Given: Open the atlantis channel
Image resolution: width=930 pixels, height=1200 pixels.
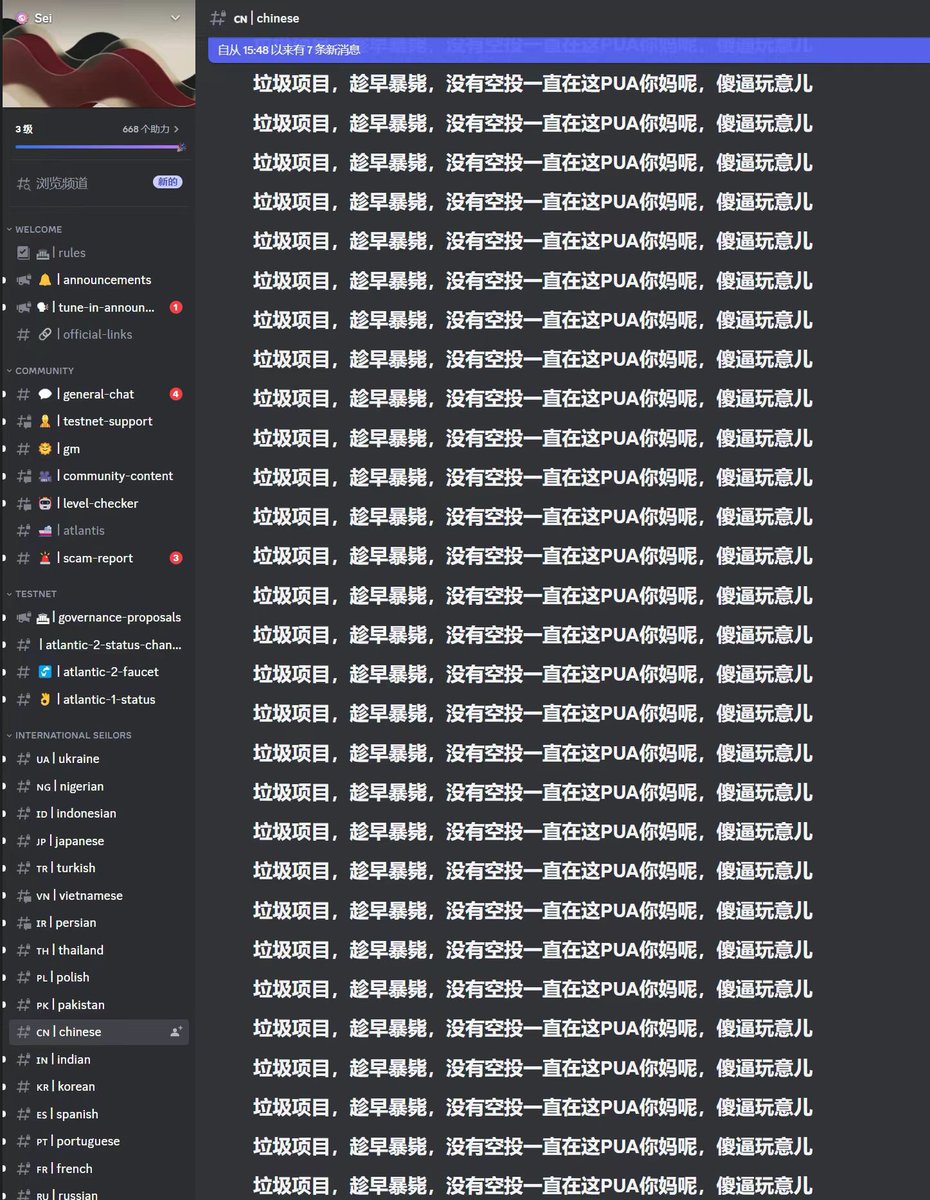Looking at the screenshot, I should point(98,530).
